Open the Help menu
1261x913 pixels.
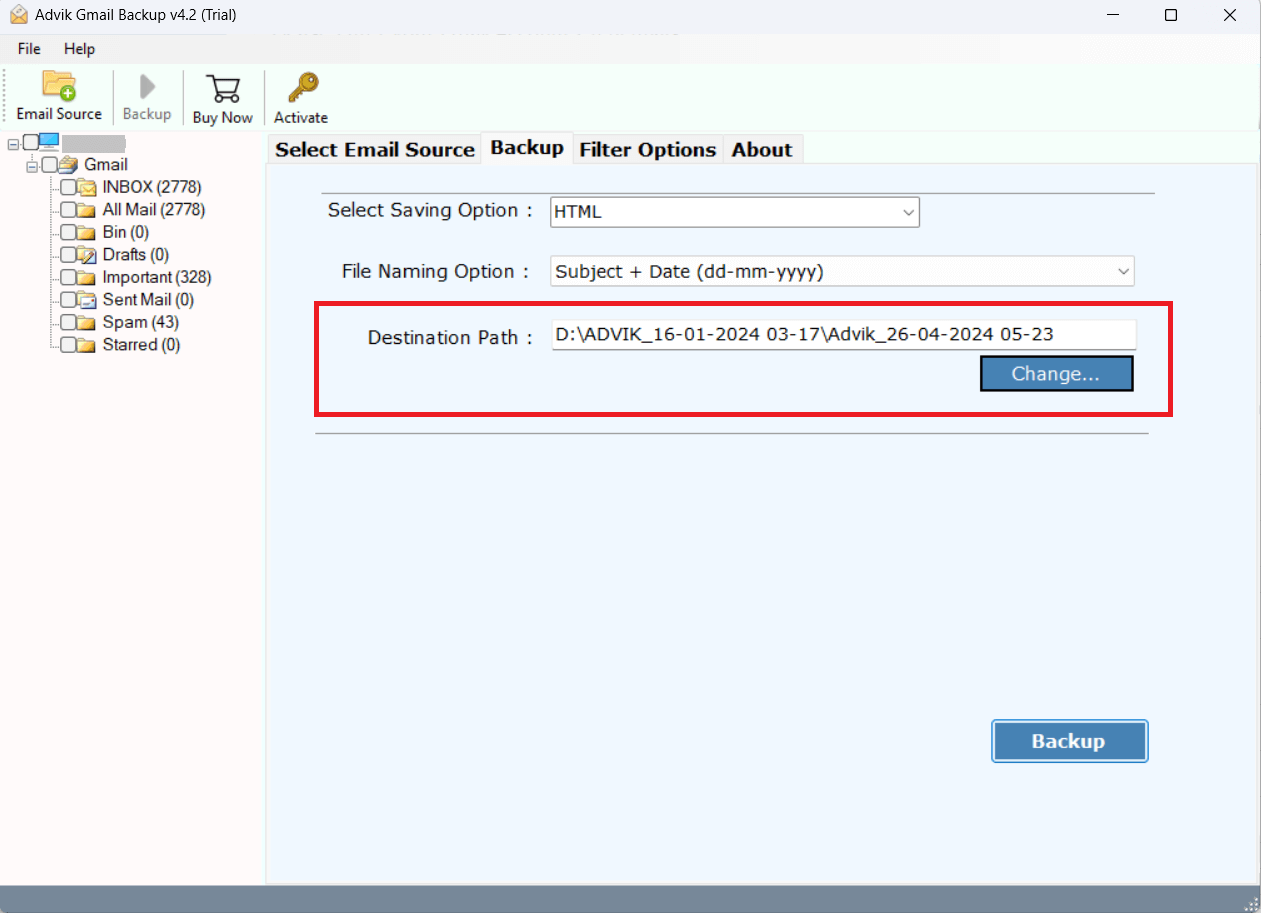click(x=79, y=49)
